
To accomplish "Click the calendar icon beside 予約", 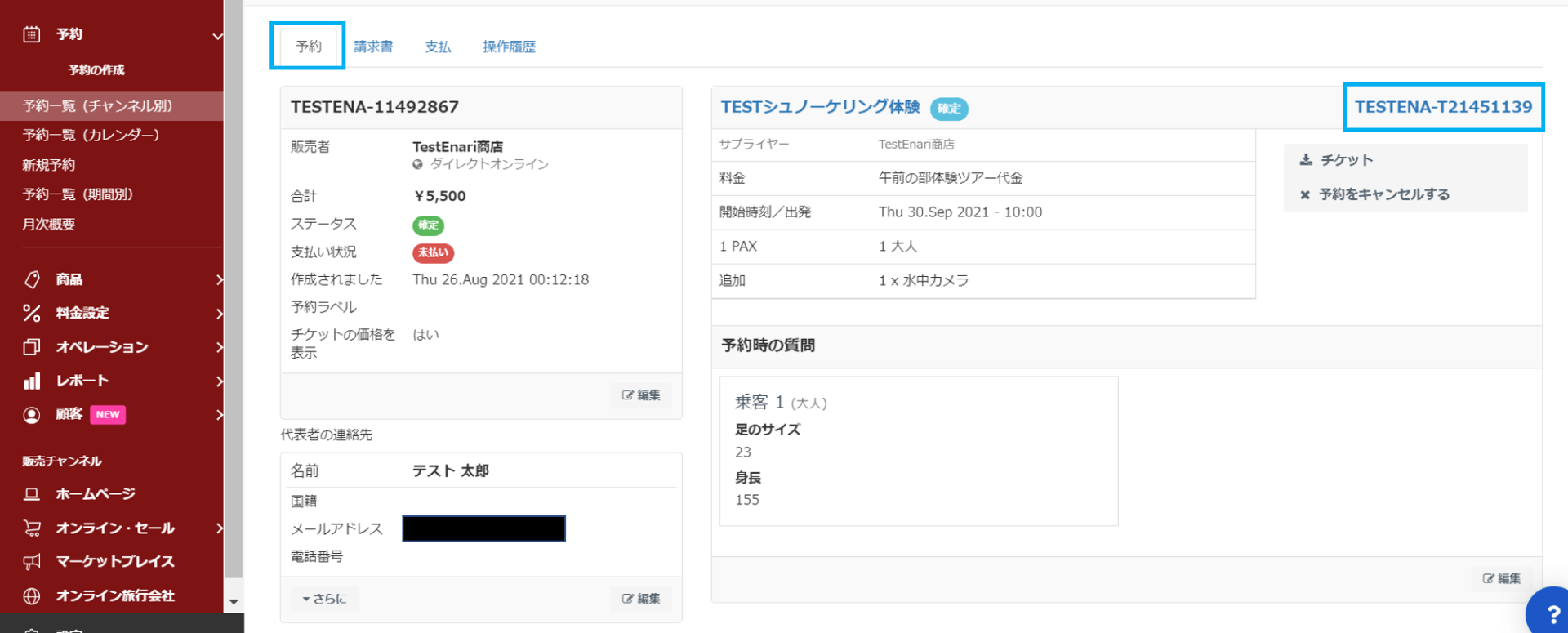I will pyautogui.click(x=31, y=34).
